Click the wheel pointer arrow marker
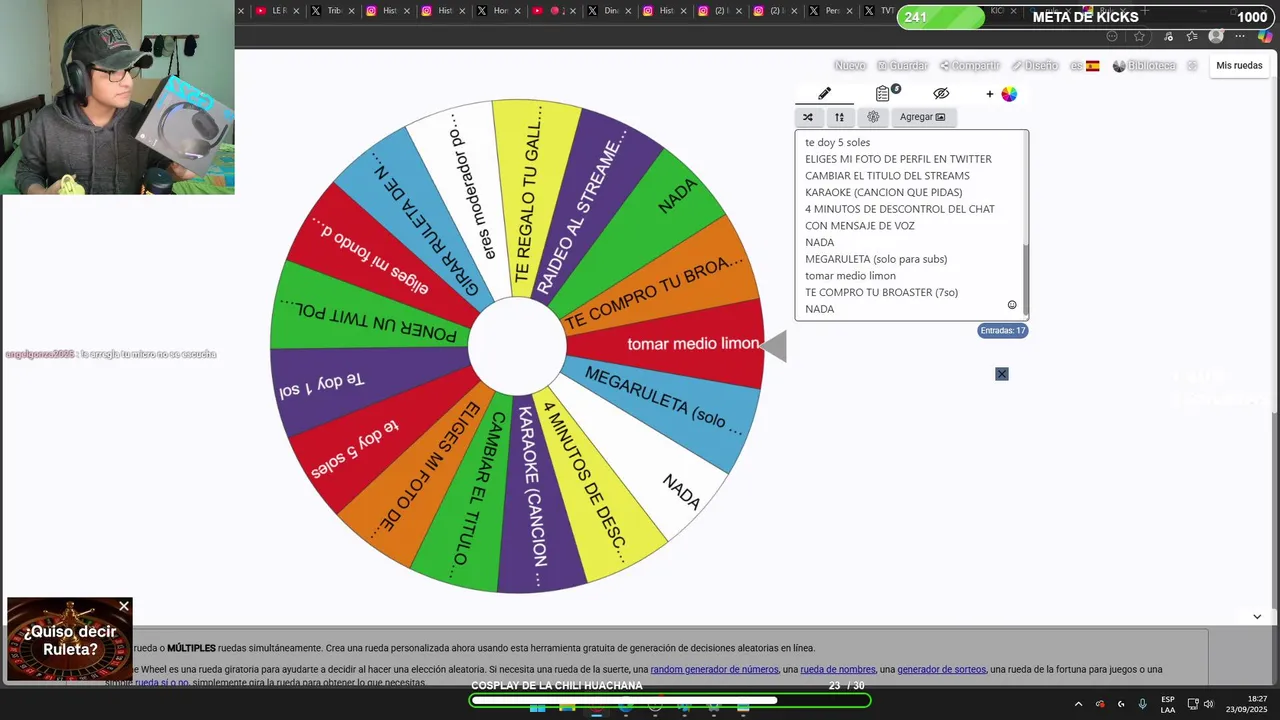1280x720 pixels. point(774,346)
